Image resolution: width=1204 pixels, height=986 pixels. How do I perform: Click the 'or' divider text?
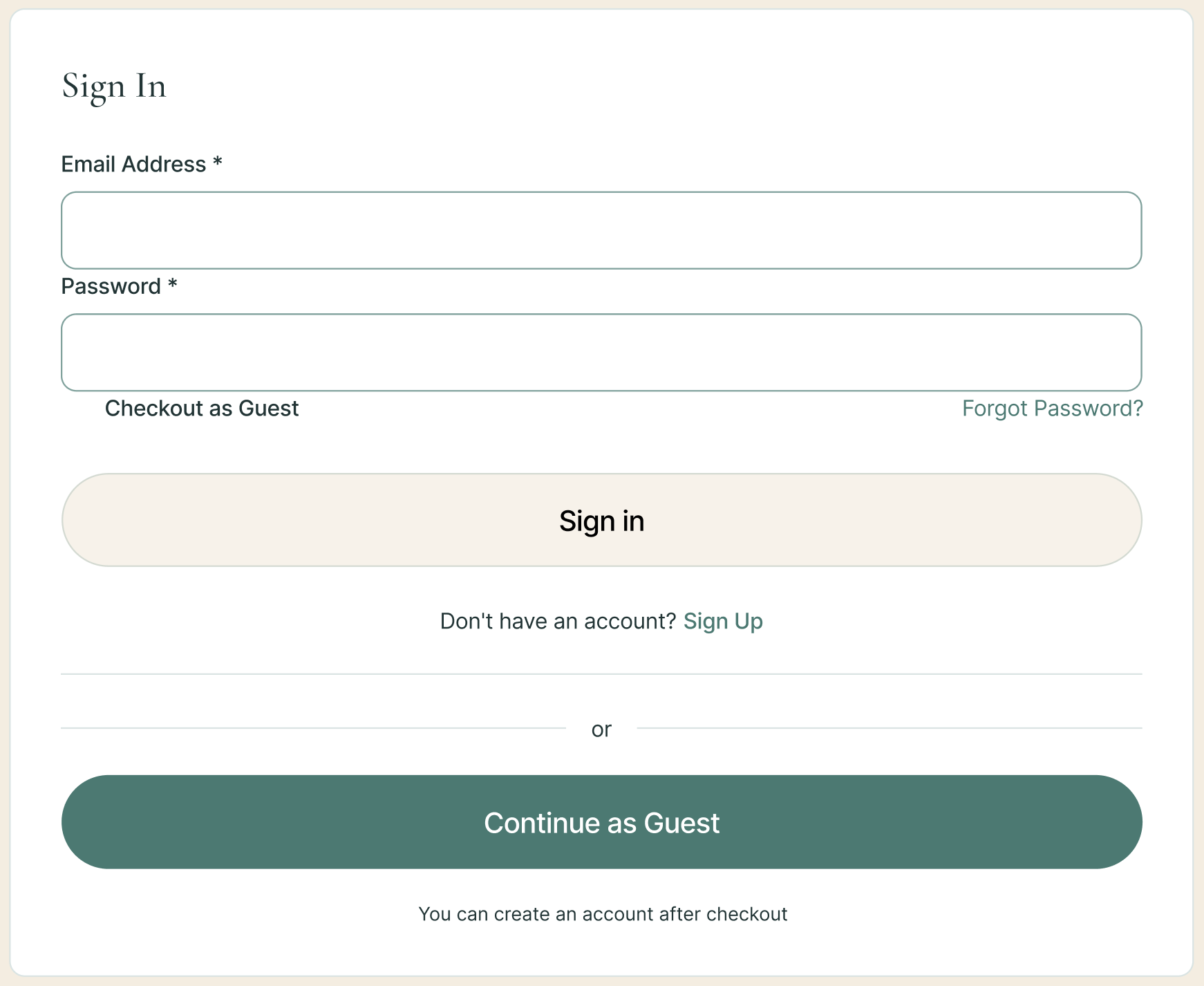click(601, 729)
